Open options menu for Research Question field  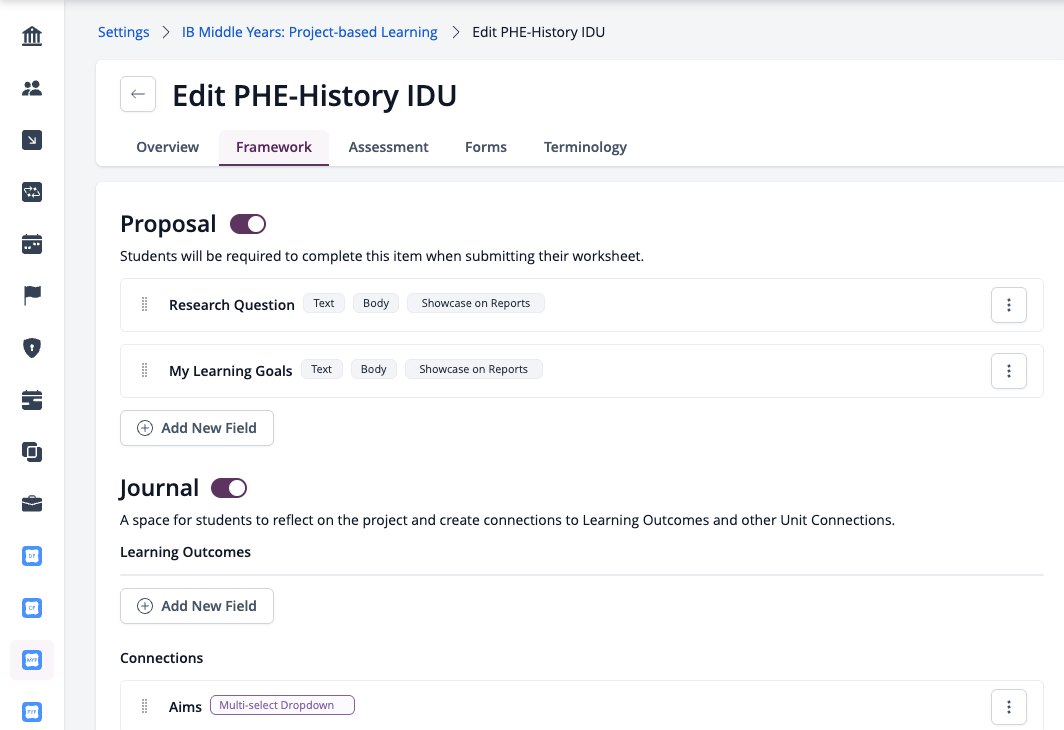[1008, 305]
